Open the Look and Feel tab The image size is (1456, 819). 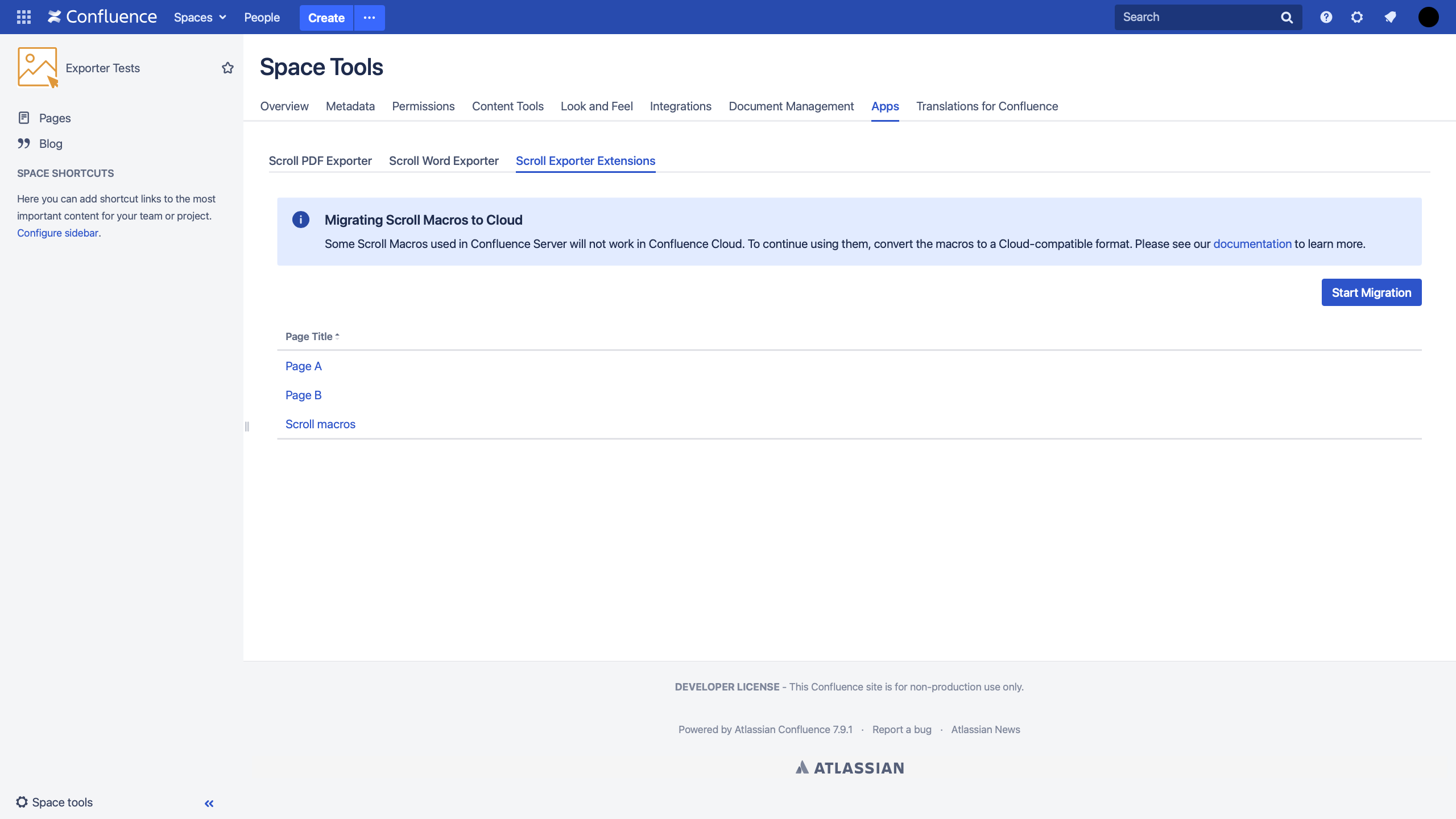(596, 106)
